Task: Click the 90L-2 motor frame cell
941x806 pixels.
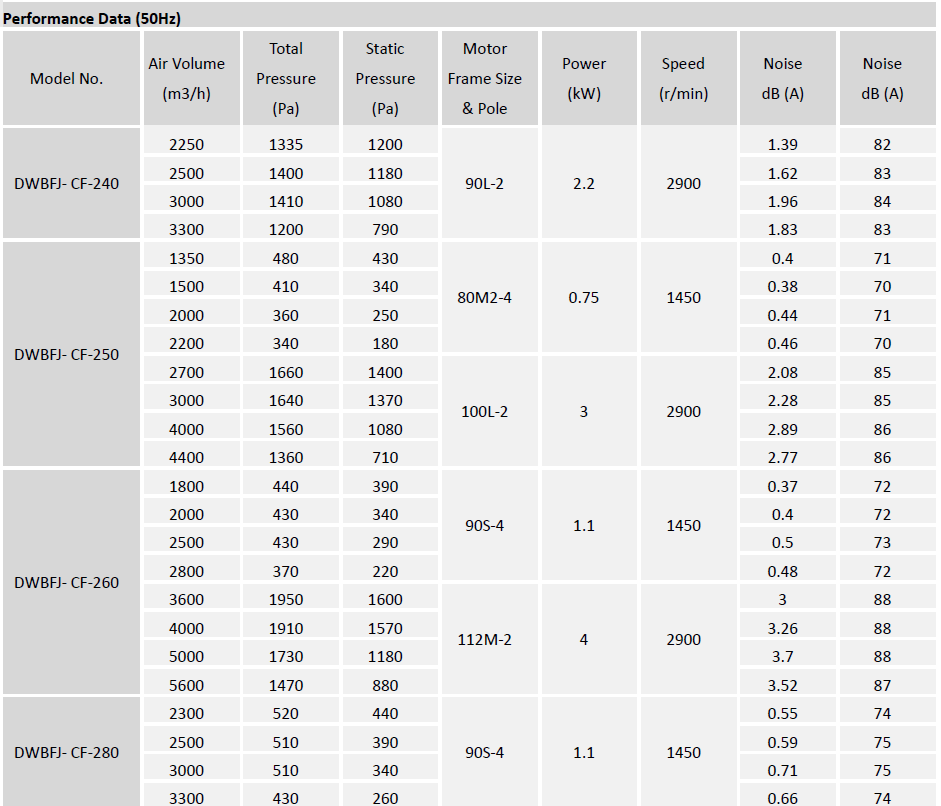Action: tap(485, 184)
